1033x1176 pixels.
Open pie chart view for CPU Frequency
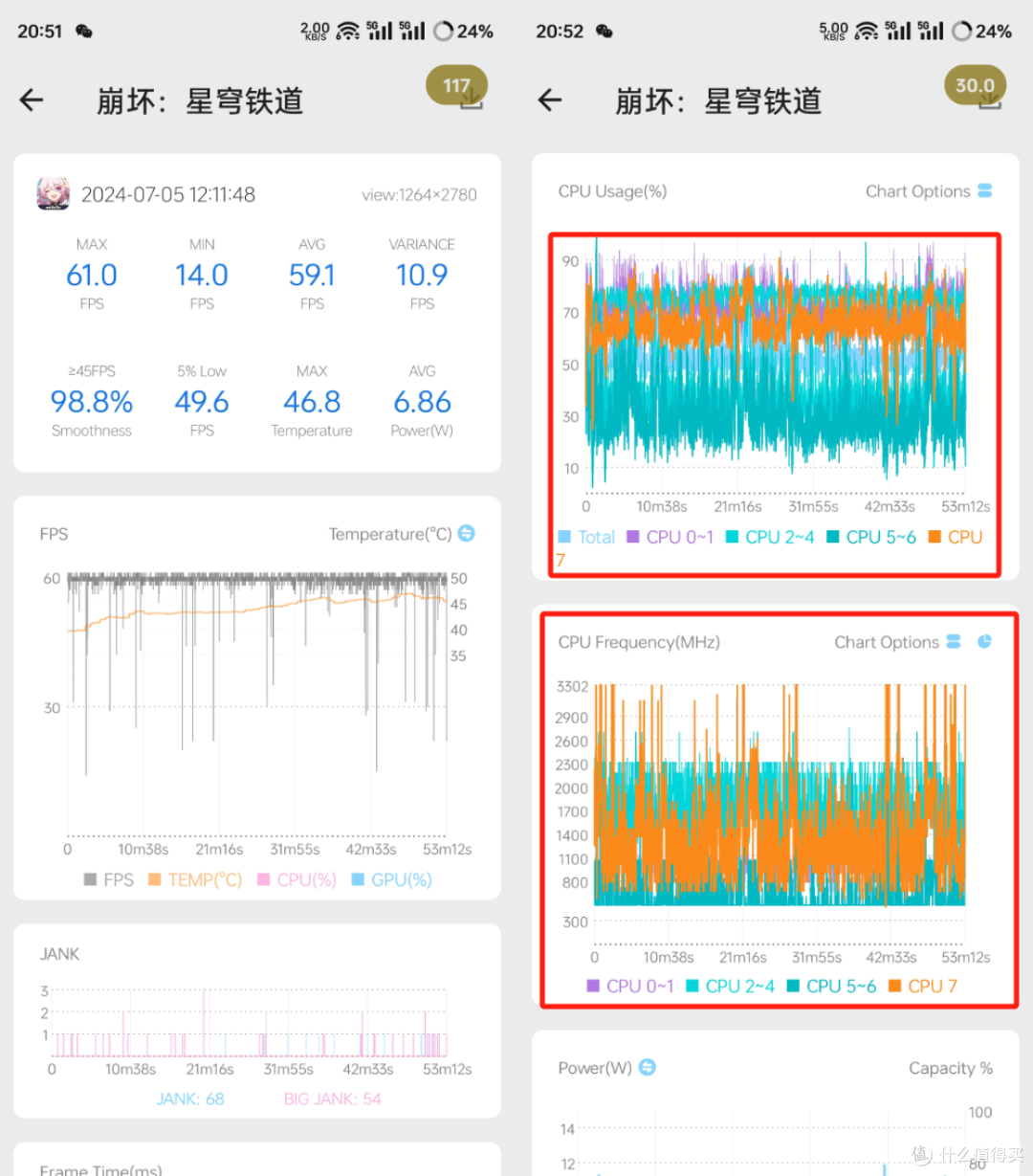tap(984, 641)
